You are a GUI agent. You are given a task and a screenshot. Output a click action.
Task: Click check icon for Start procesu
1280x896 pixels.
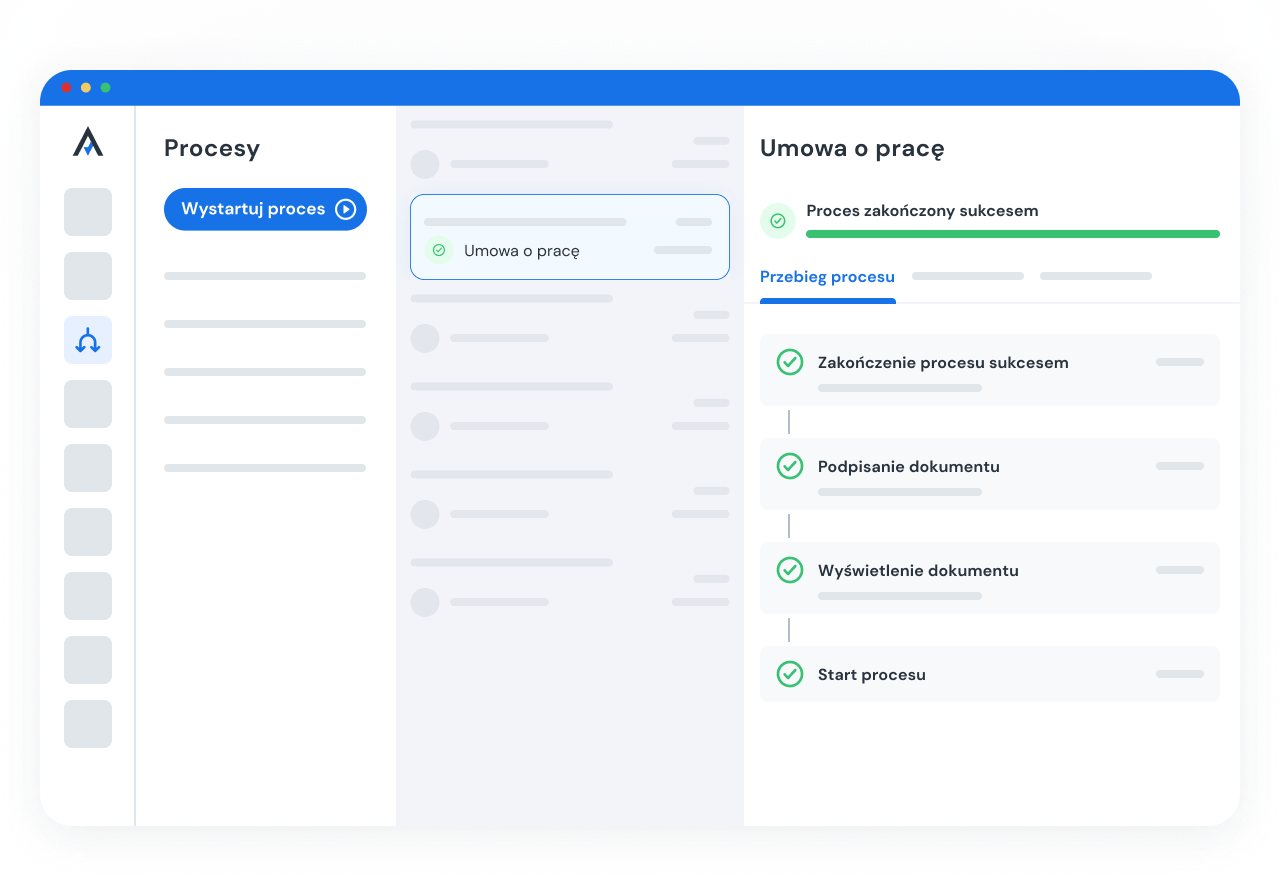tap(790, 674)
